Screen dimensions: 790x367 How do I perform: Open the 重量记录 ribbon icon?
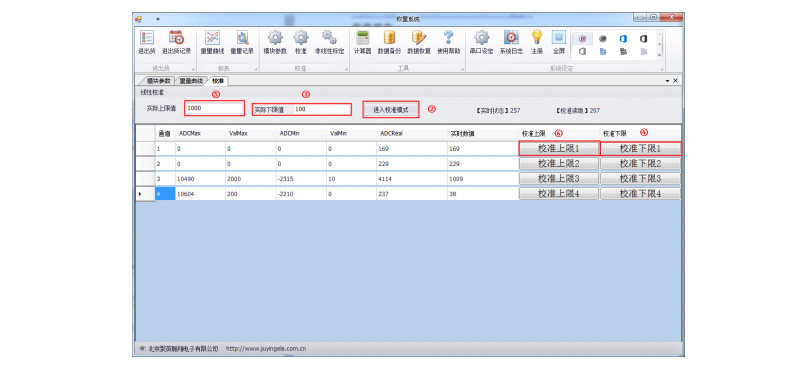242,42
